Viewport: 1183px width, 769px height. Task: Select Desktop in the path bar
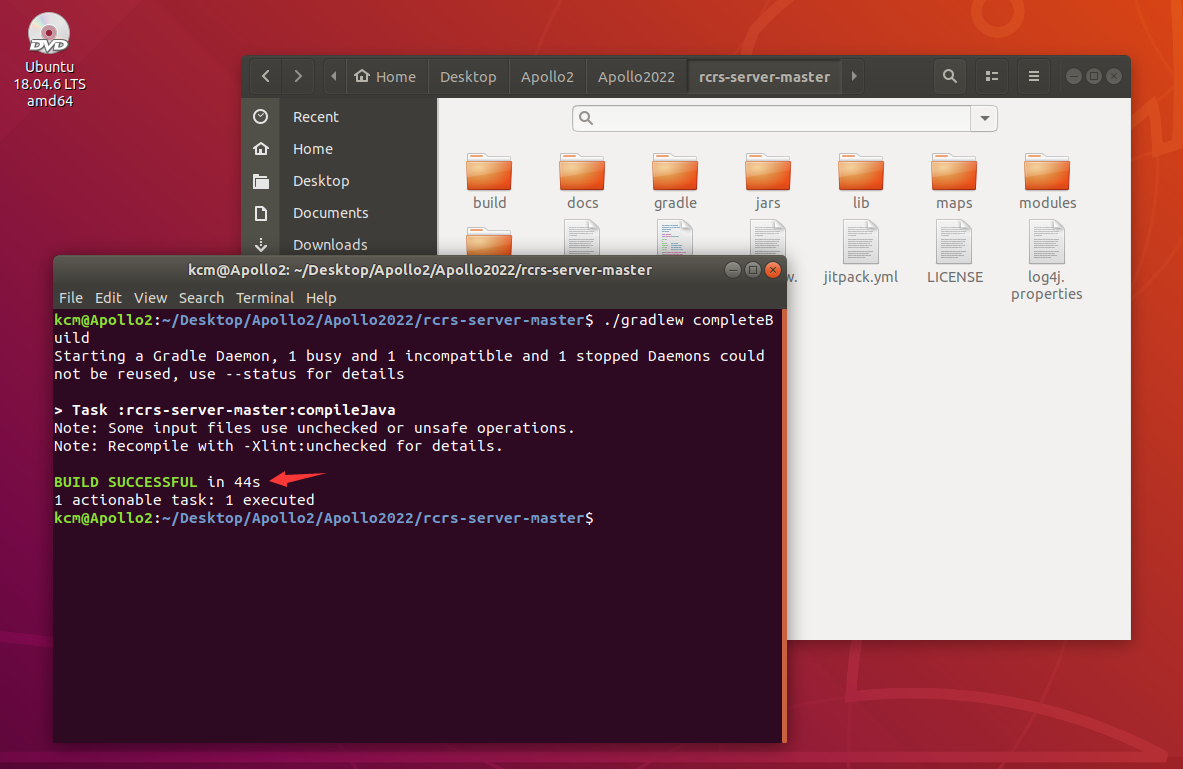(x=468, y=76)
